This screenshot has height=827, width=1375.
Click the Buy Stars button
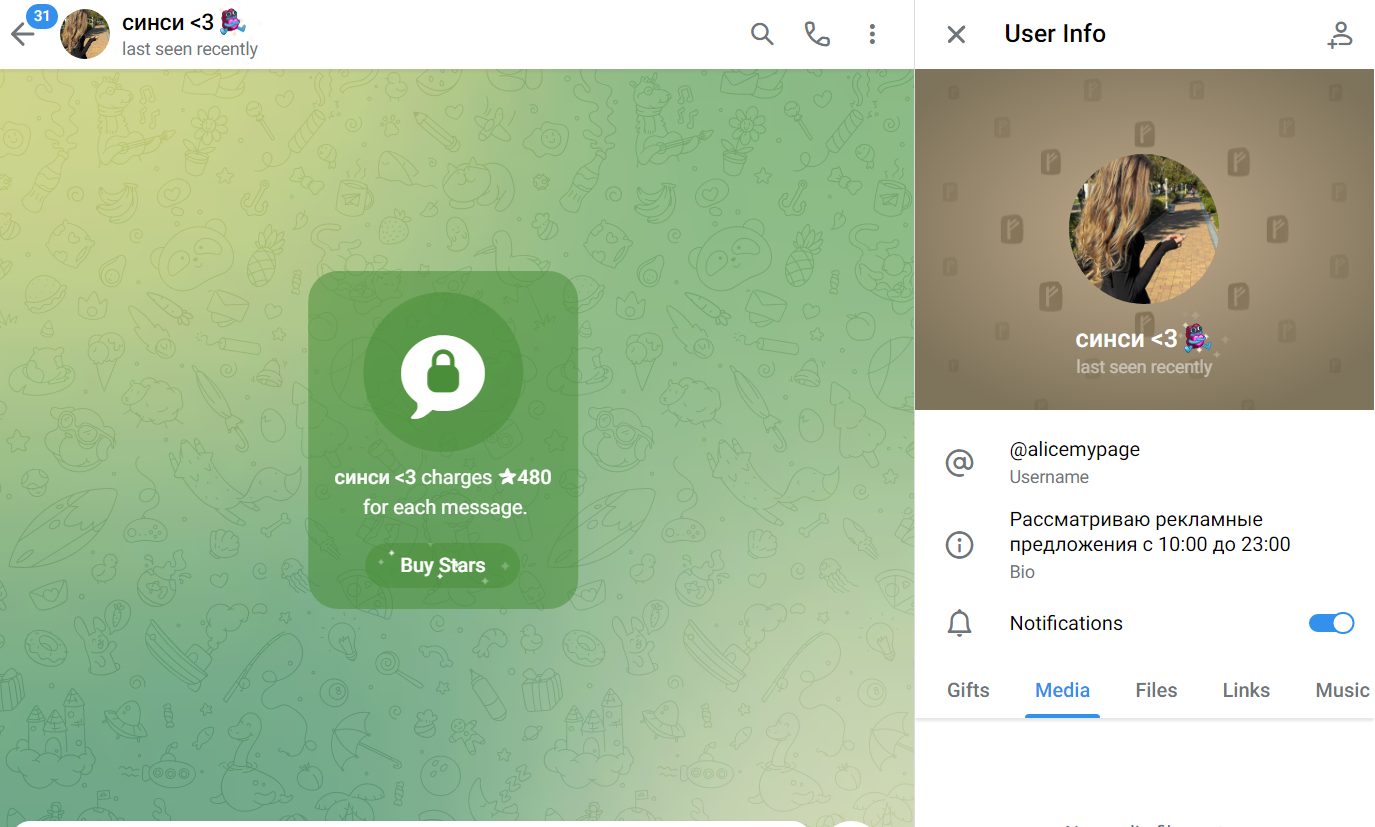[x=443, y=565]
